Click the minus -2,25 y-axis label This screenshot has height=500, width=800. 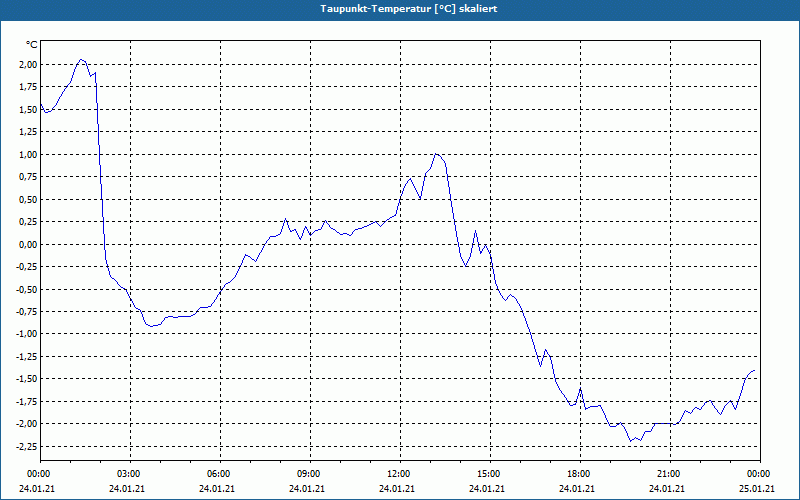coord(27,446)
